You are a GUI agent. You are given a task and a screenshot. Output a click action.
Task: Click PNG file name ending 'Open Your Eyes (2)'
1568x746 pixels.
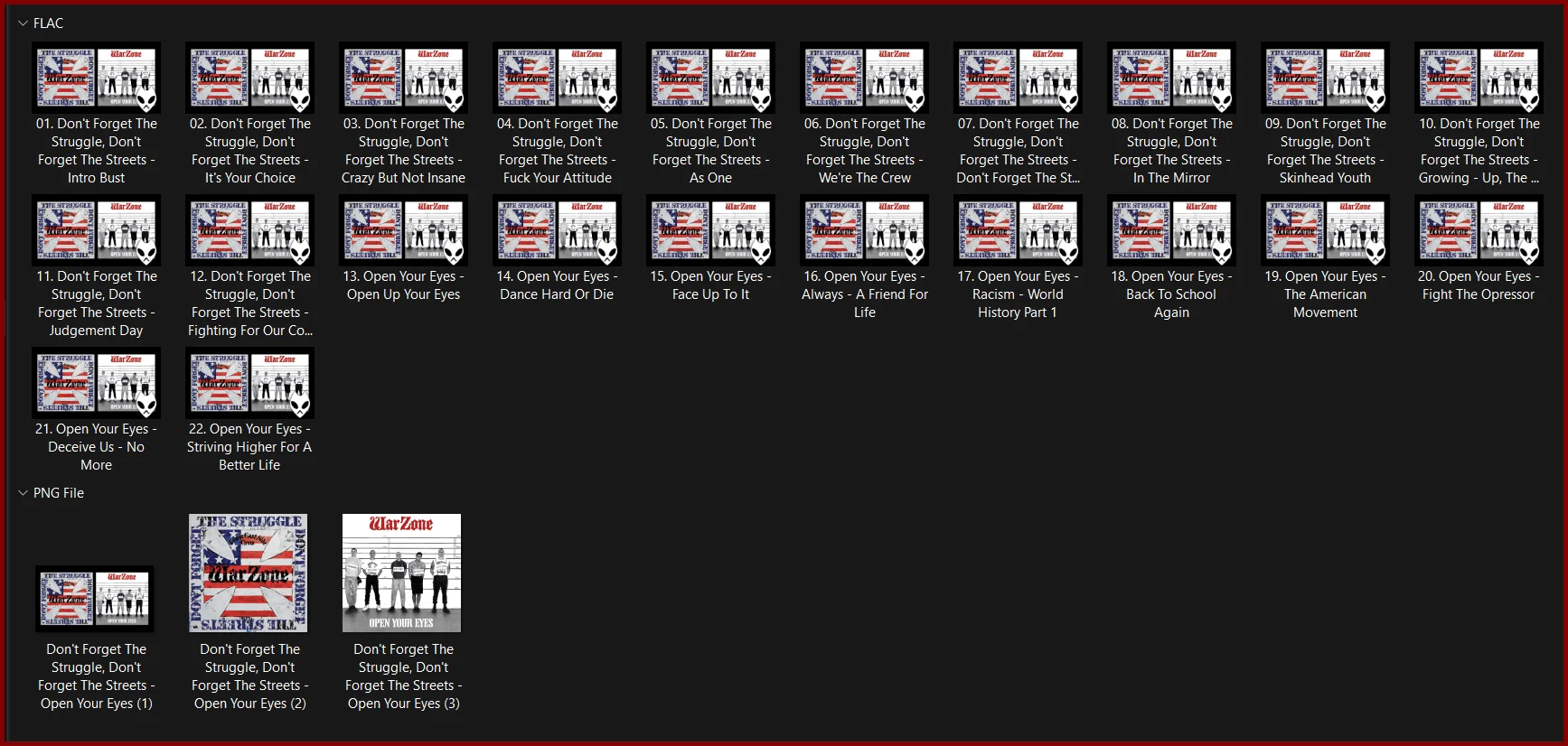(250, 676)
